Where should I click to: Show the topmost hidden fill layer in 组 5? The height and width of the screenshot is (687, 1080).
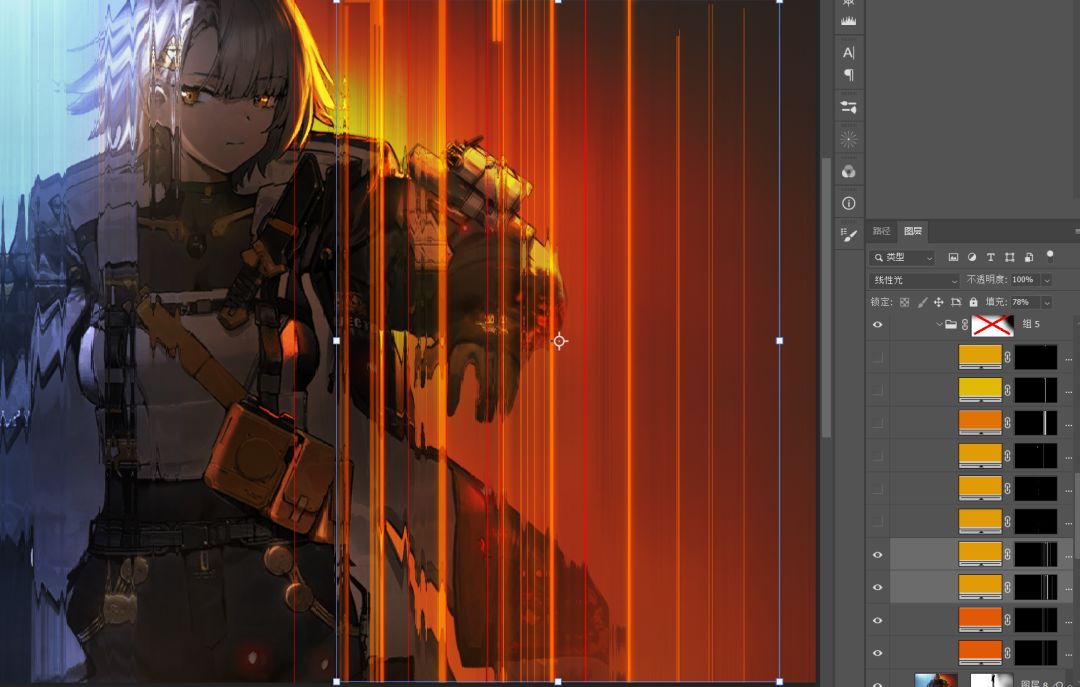[878, 357]
